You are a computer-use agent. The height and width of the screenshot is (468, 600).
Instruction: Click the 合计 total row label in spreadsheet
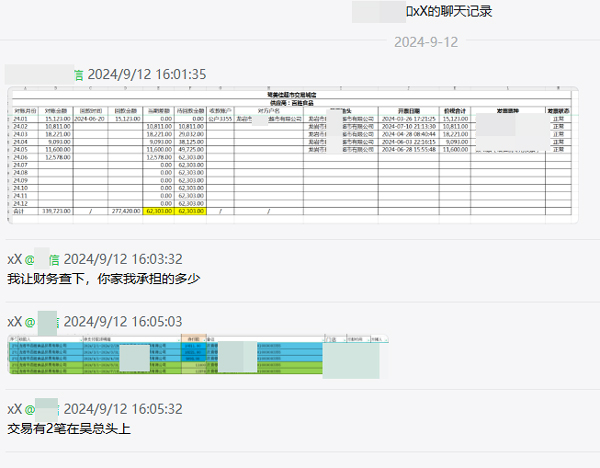22,212
